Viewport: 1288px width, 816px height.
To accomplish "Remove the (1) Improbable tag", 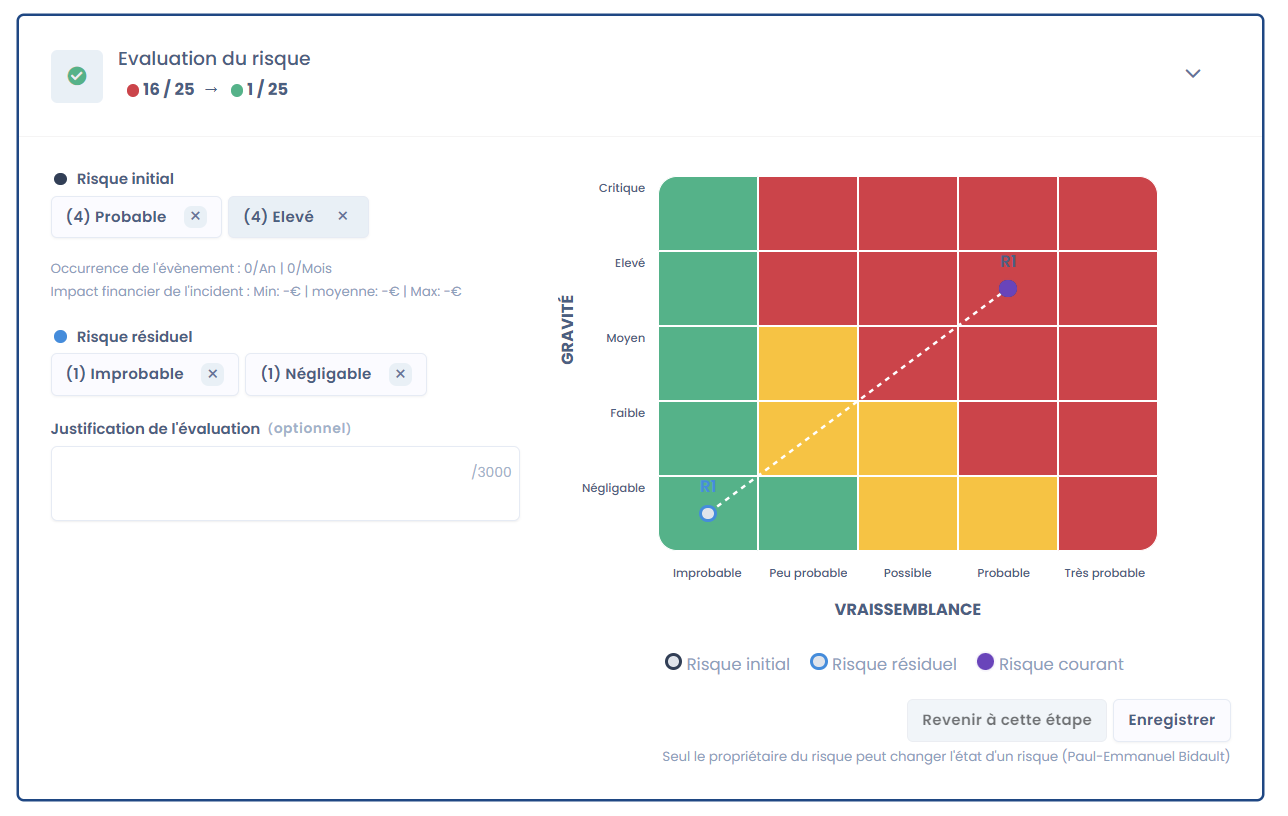I will [212, 374].
